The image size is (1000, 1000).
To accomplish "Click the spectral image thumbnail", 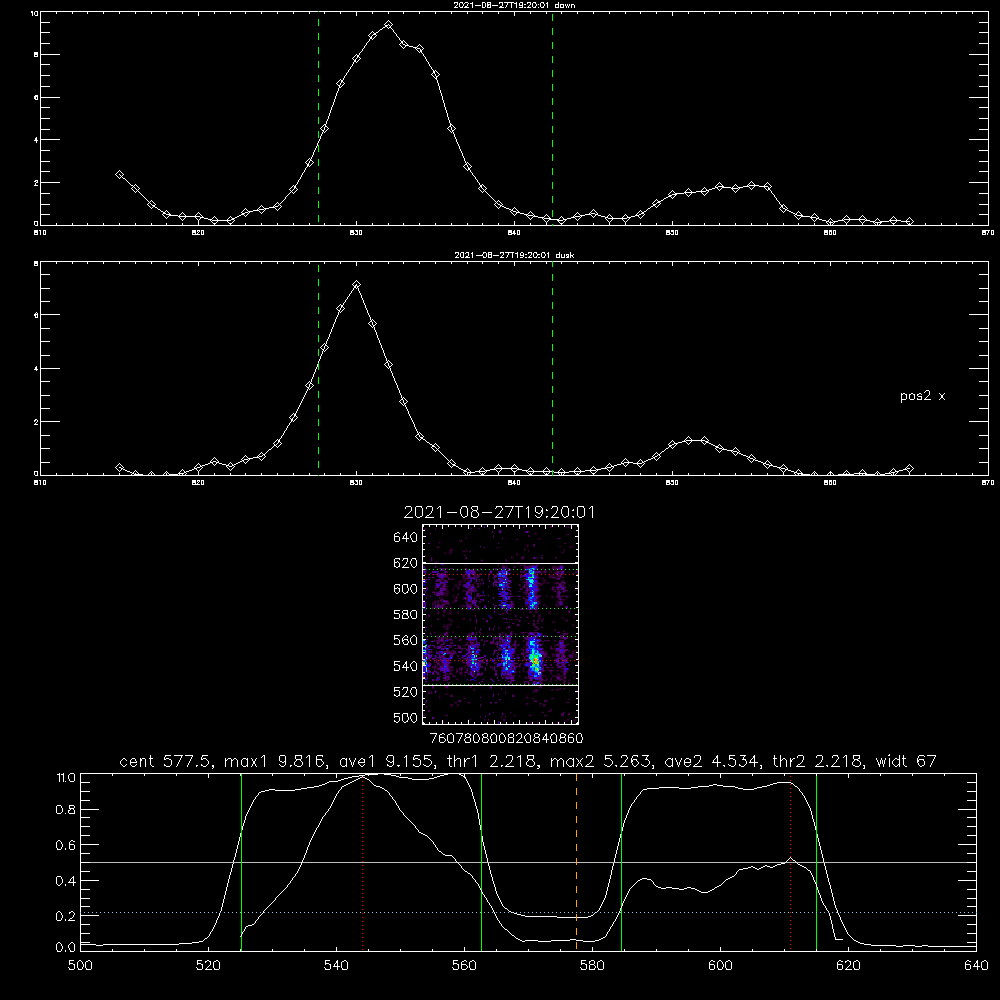I will (500, 624).
